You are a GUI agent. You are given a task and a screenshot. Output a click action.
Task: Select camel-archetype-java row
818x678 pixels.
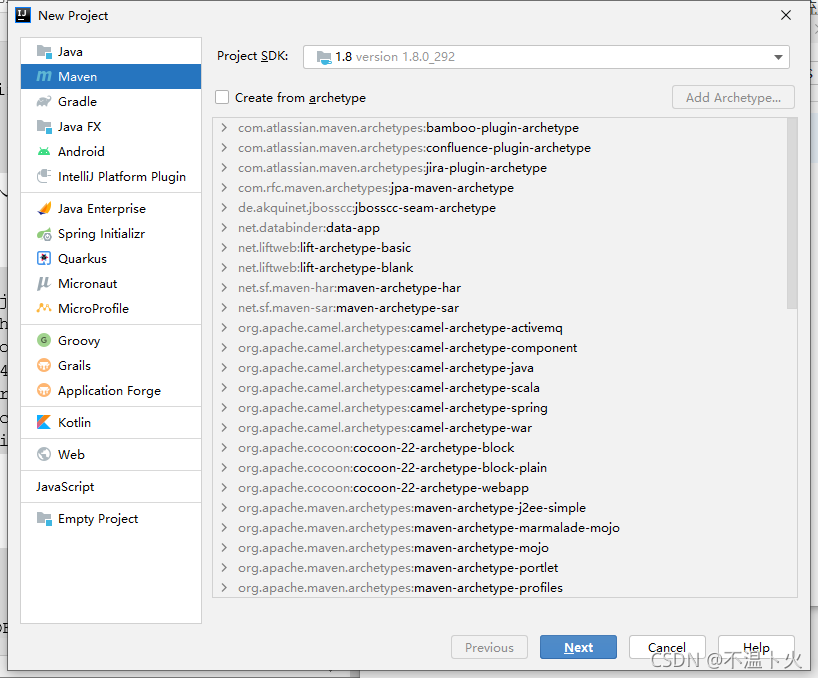(x=500, y=368)
